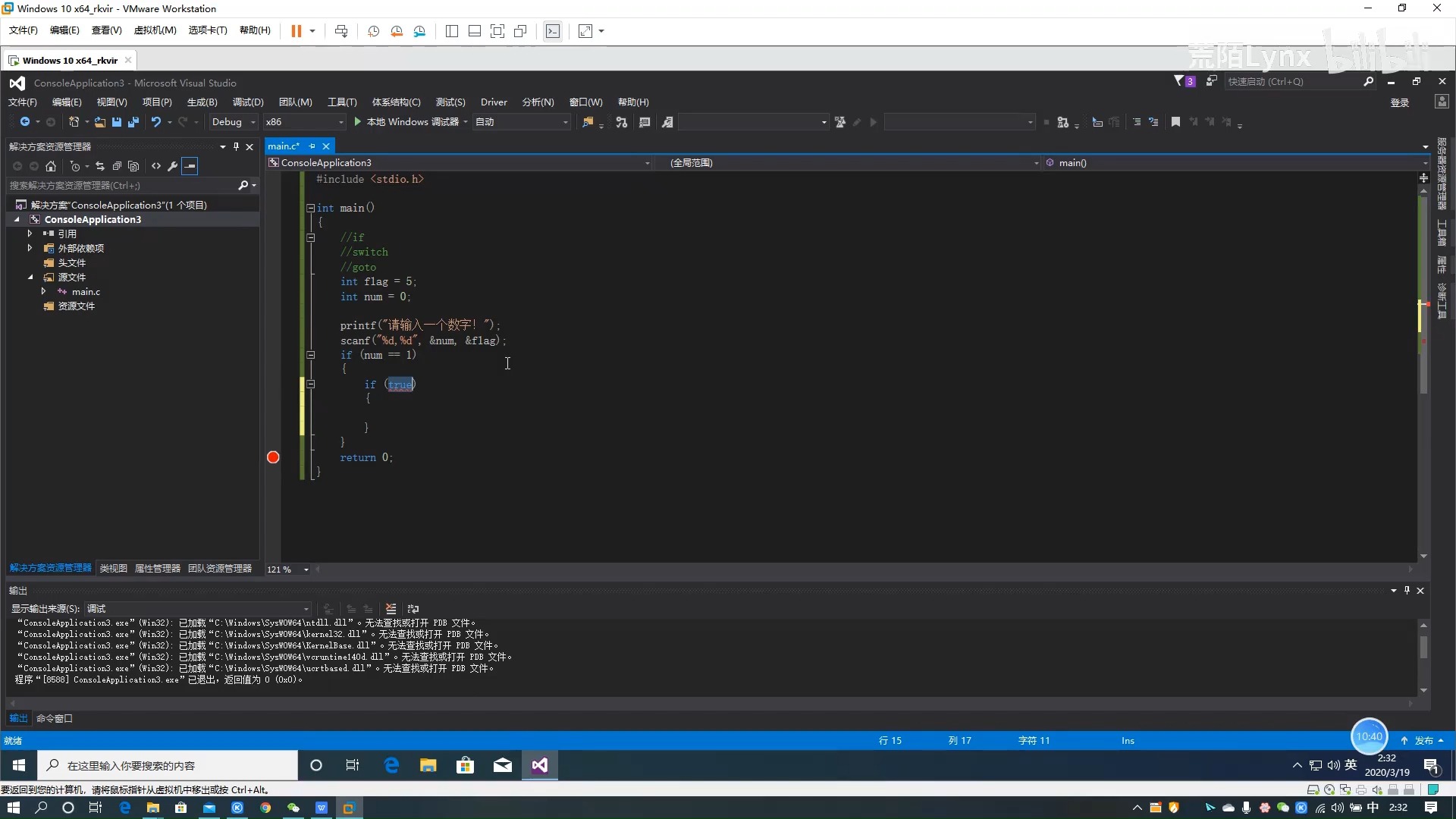Toggle VMware library sidebar display
Screen dimensions: 1456x819
point(452,31)
